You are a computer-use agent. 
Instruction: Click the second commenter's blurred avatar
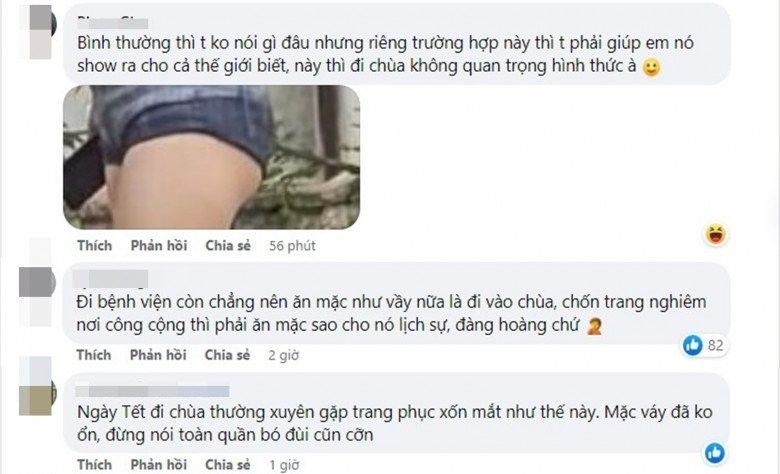(37, 296)
